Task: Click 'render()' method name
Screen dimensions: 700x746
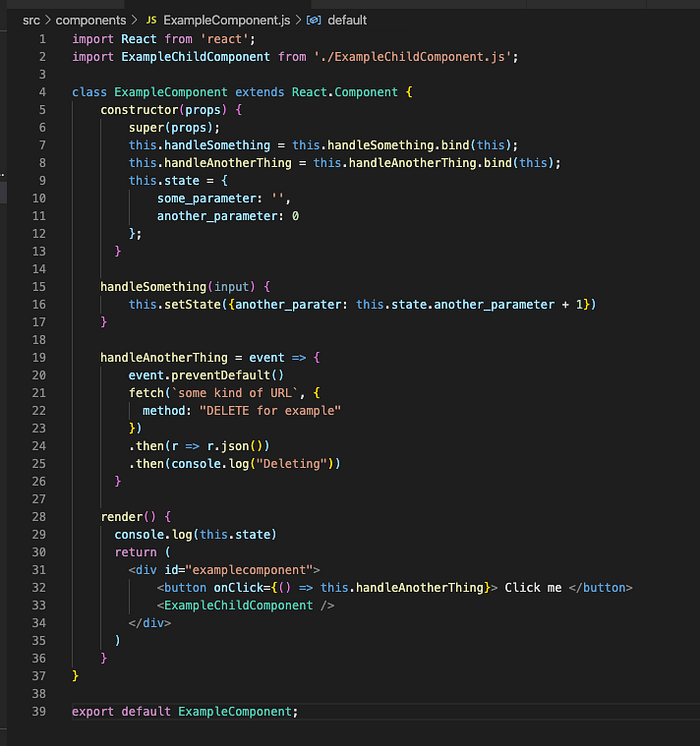Action: click(x=128, y=517)
